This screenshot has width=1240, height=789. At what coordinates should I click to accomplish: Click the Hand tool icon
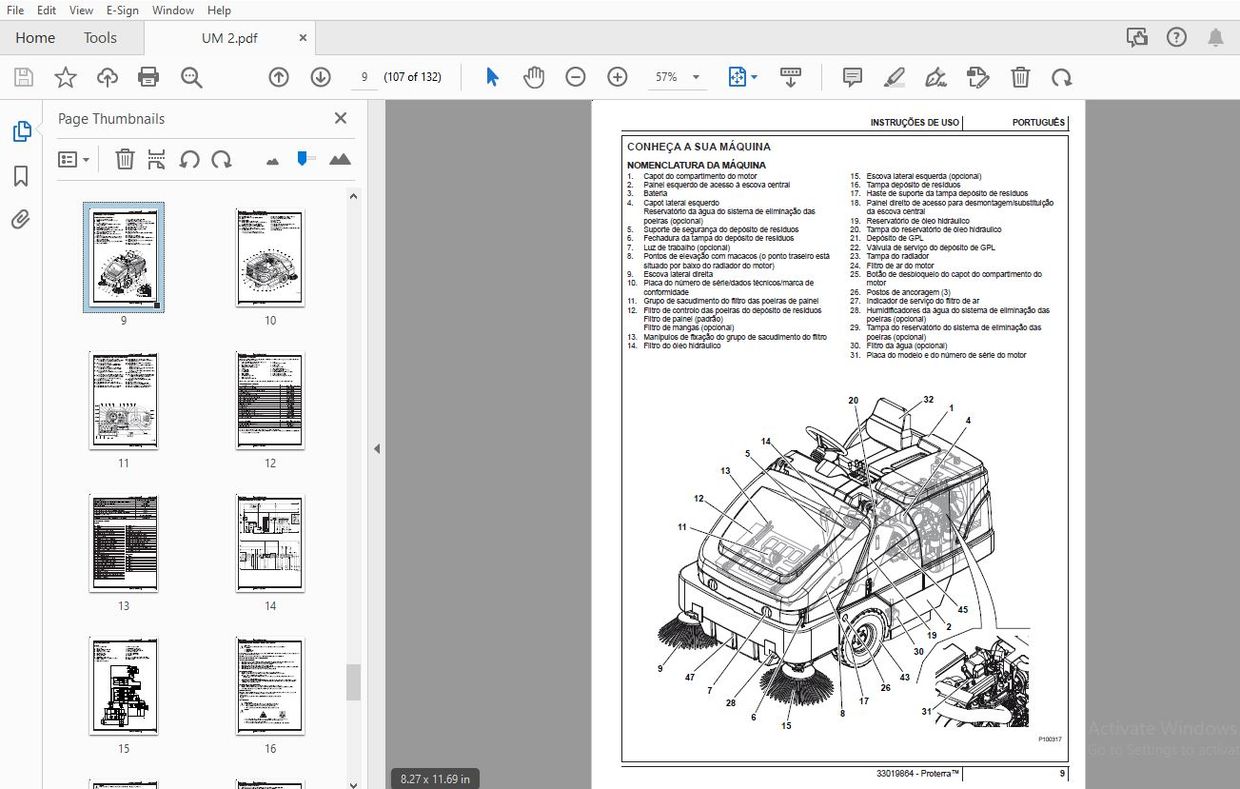(x=534, y=76)
